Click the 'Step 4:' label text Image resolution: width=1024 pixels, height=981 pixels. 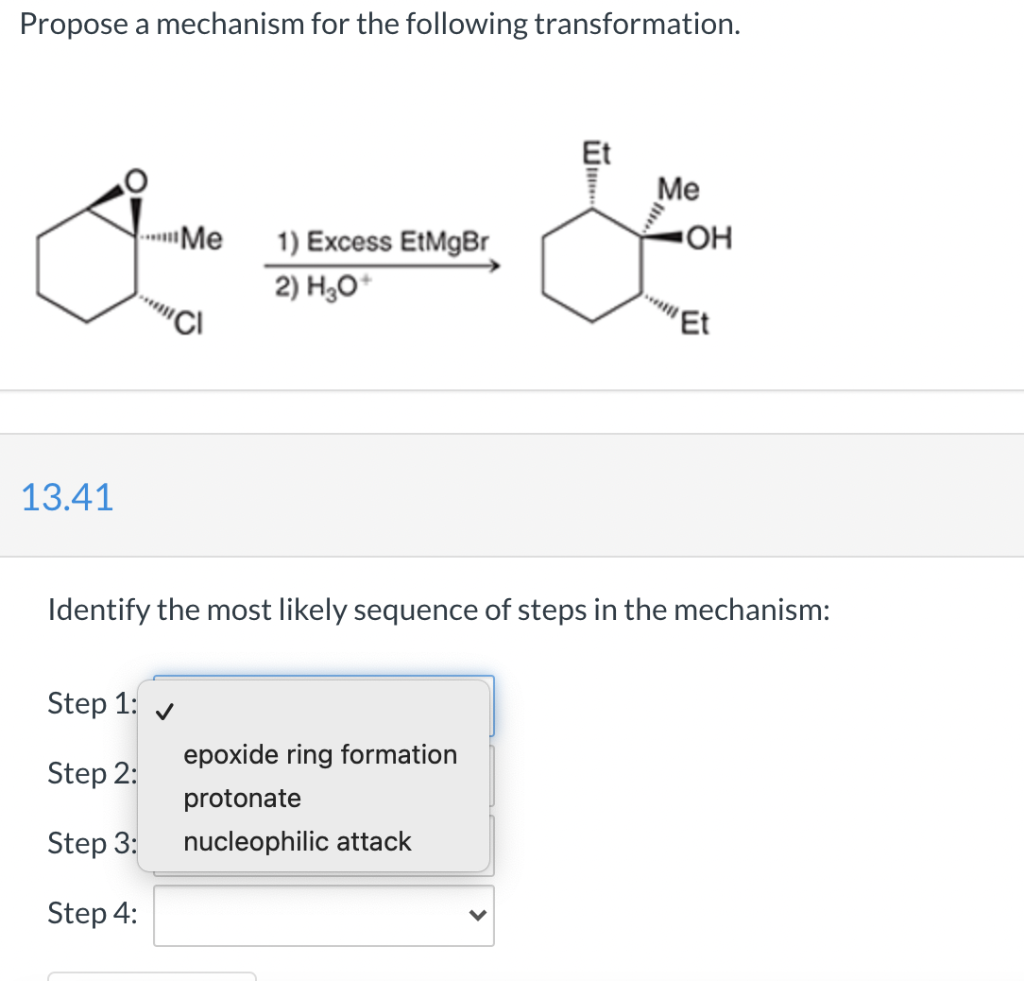coord(92,913)
